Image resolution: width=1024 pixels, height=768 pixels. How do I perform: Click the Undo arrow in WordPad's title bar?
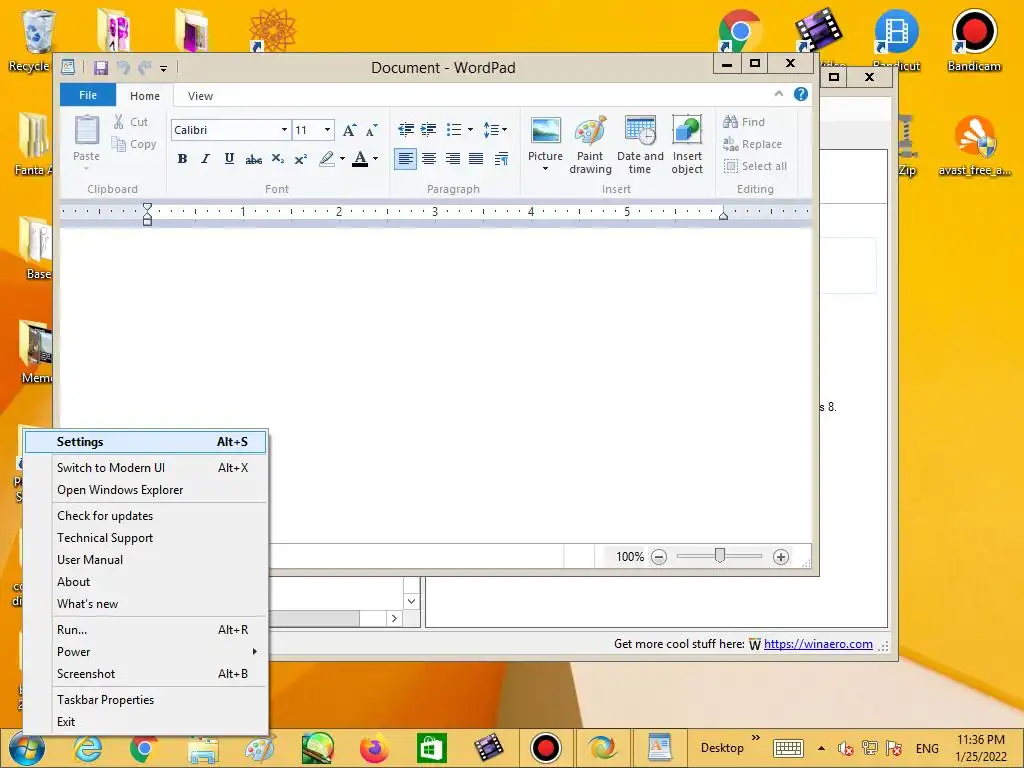coord(123,68)
